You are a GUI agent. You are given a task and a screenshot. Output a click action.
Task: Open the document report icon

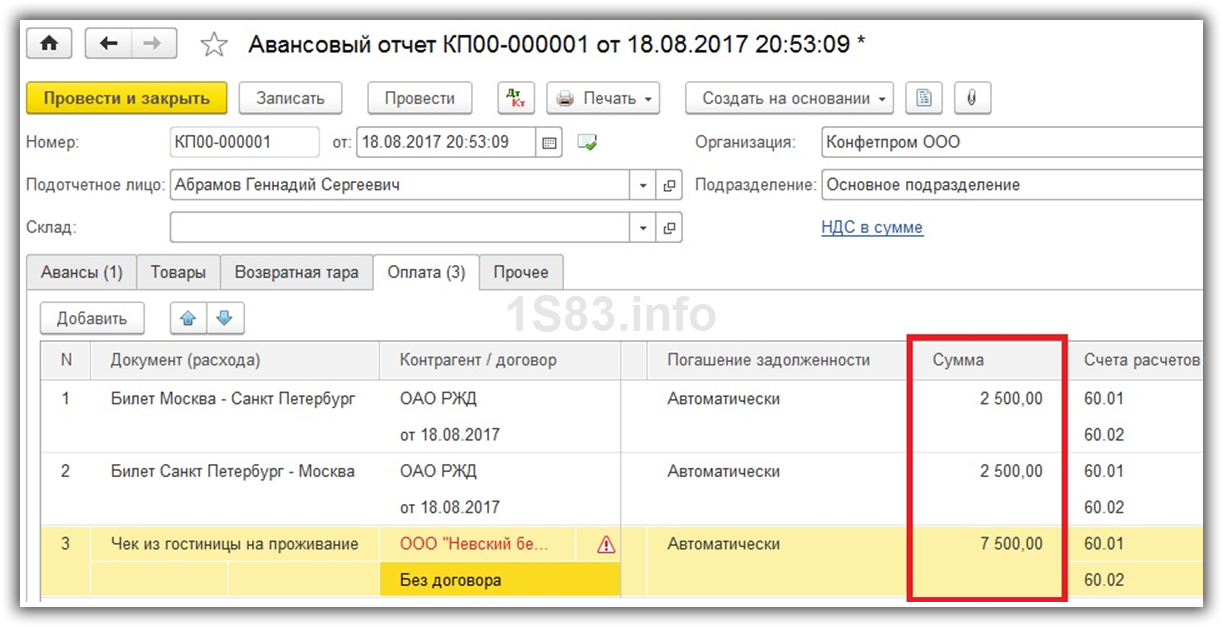(924, 98)
